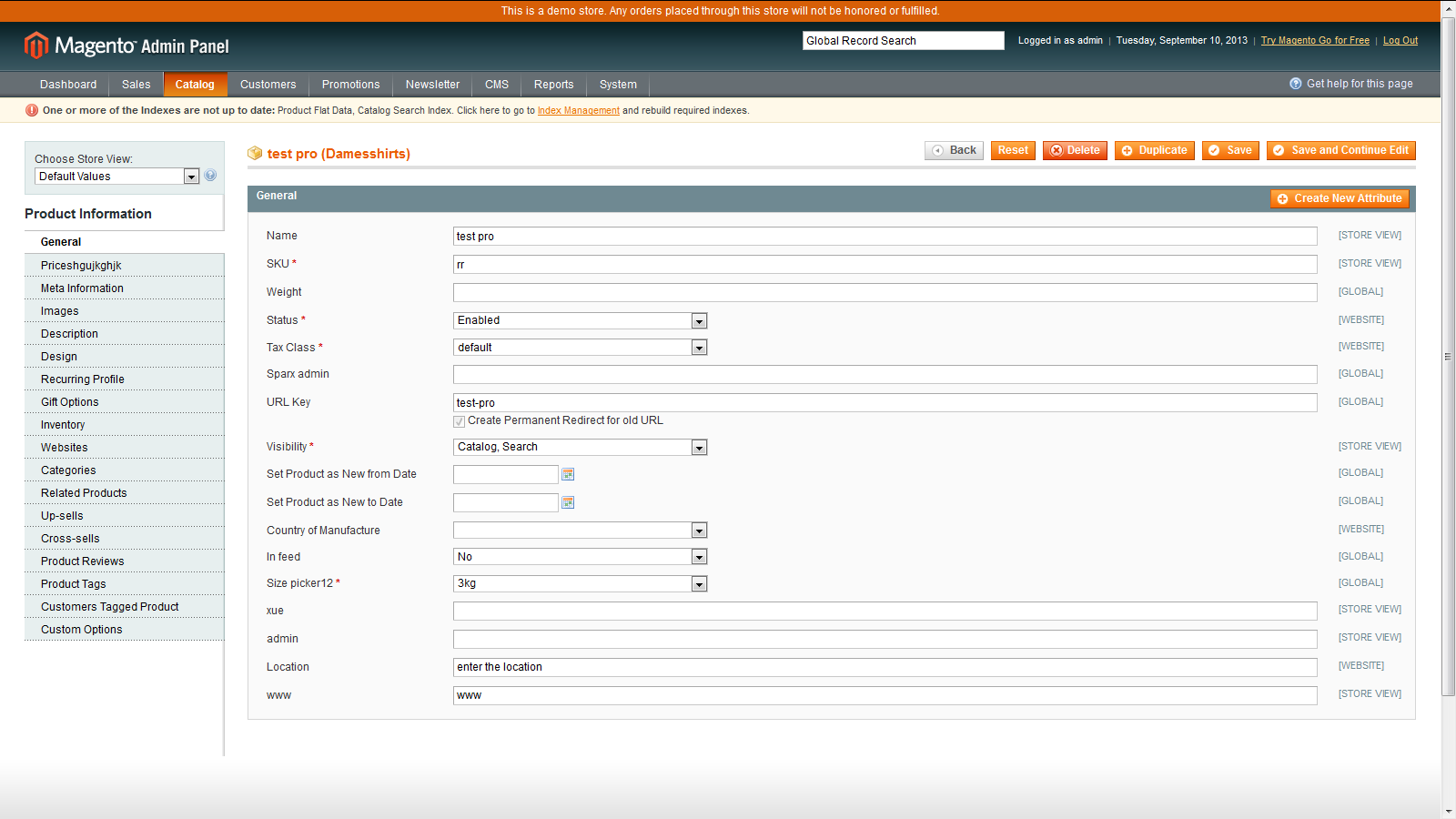Open the Reports menu tab

point(553,84)
